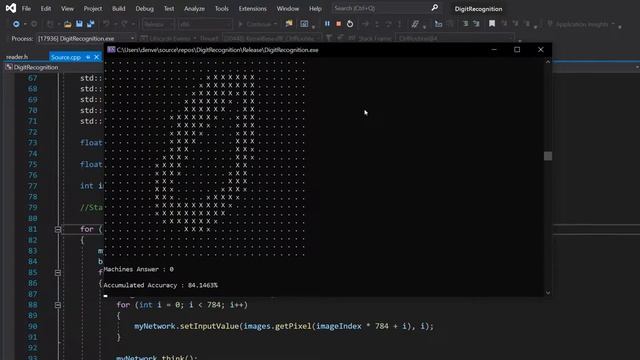Pause debugging with Break All
The width and height of the screenshot is (640, 360).
point(327,24)
